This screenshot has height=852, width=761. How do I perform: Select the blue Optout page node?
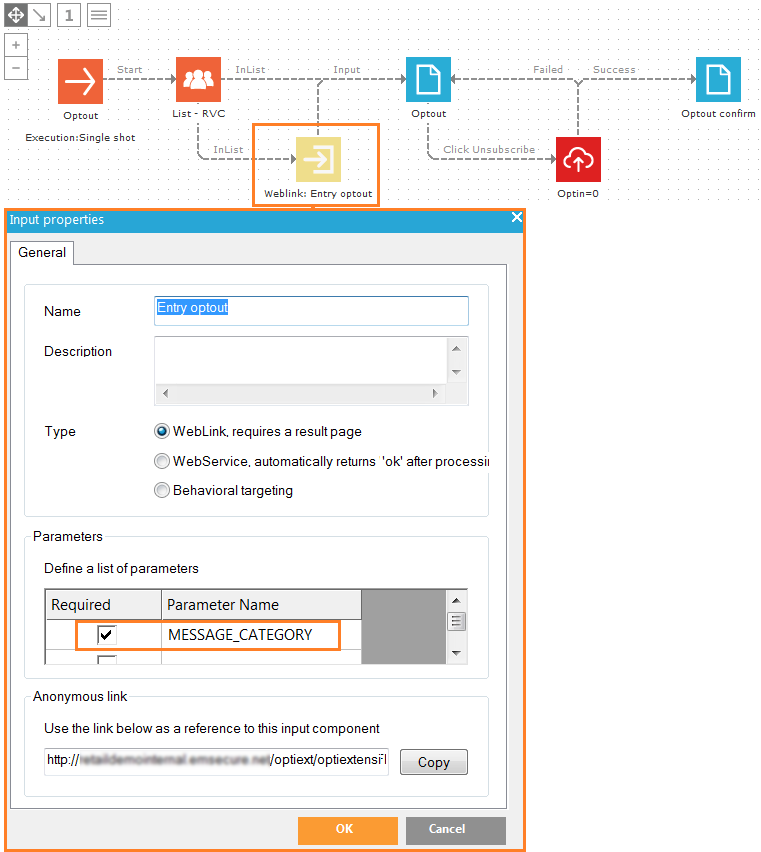click(x=428, y=80)
